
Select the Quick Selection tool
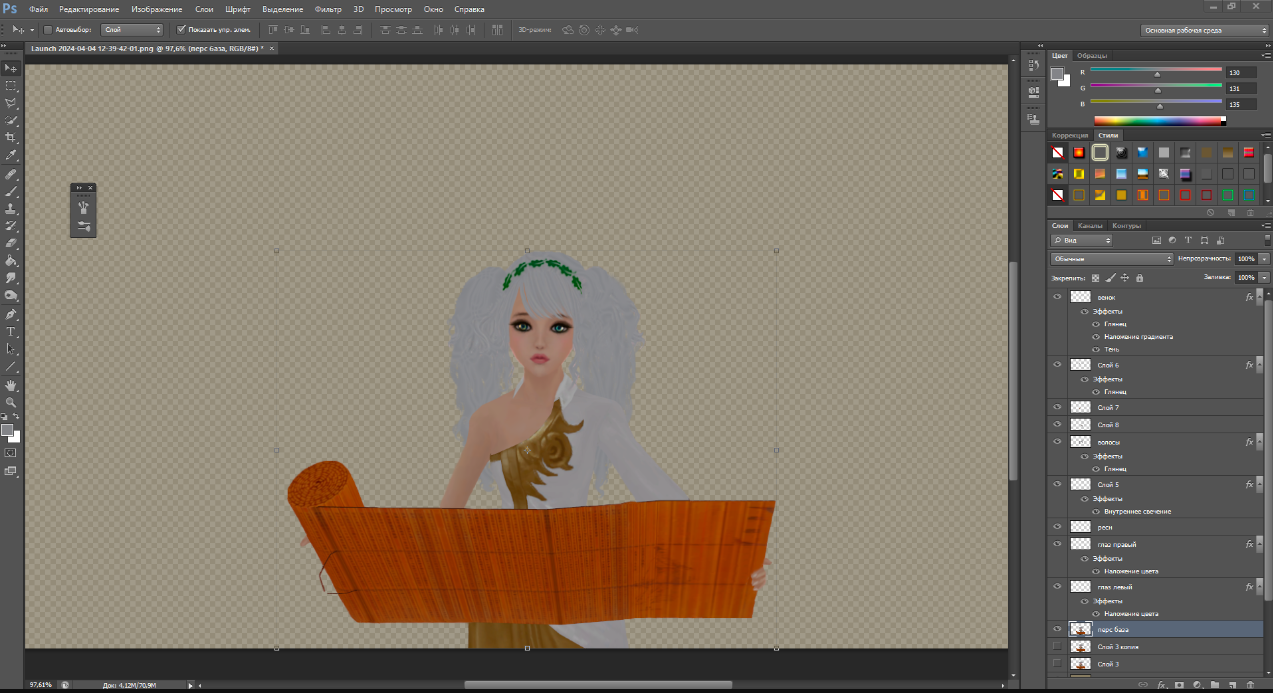pyautogui.click(x=11, y=120)
